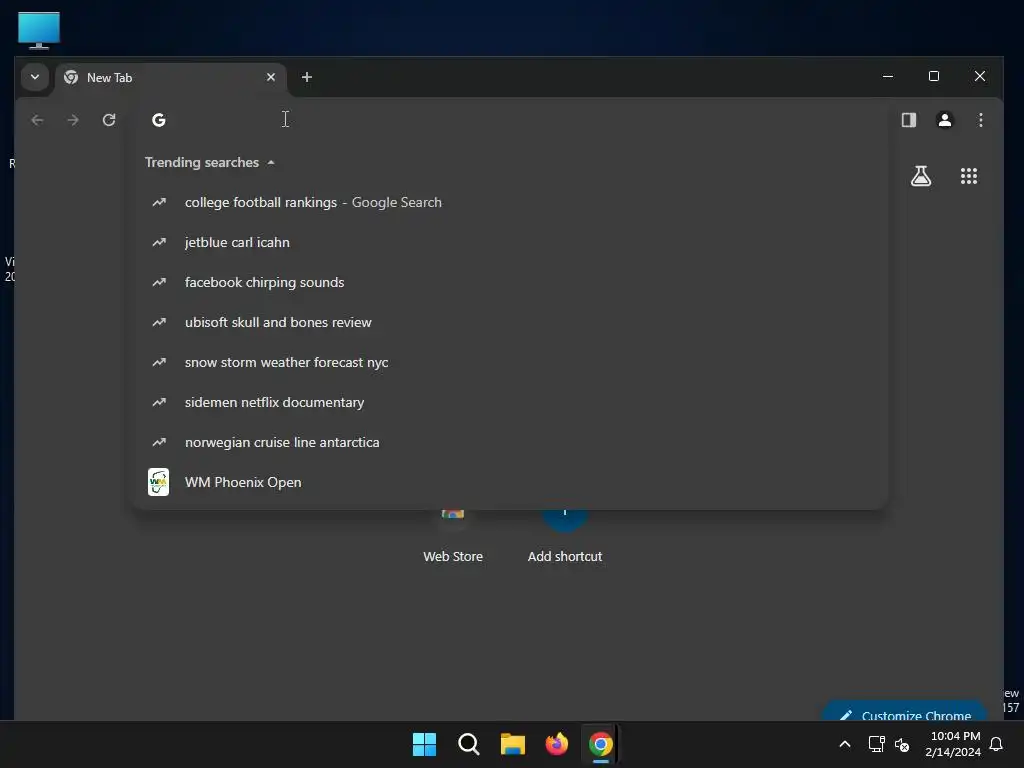Image resolution: width=1024 pixels, height=768 pixels.
Task: Select the WM Phoenix Open suggestion
Action: [x=510, y=482]
